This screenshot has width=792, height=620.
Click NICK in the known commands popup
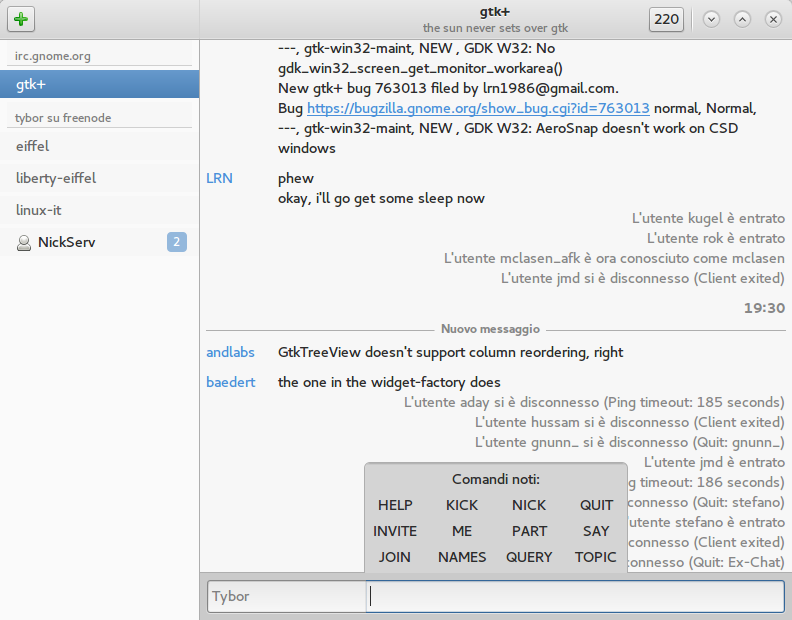(529, 505)
